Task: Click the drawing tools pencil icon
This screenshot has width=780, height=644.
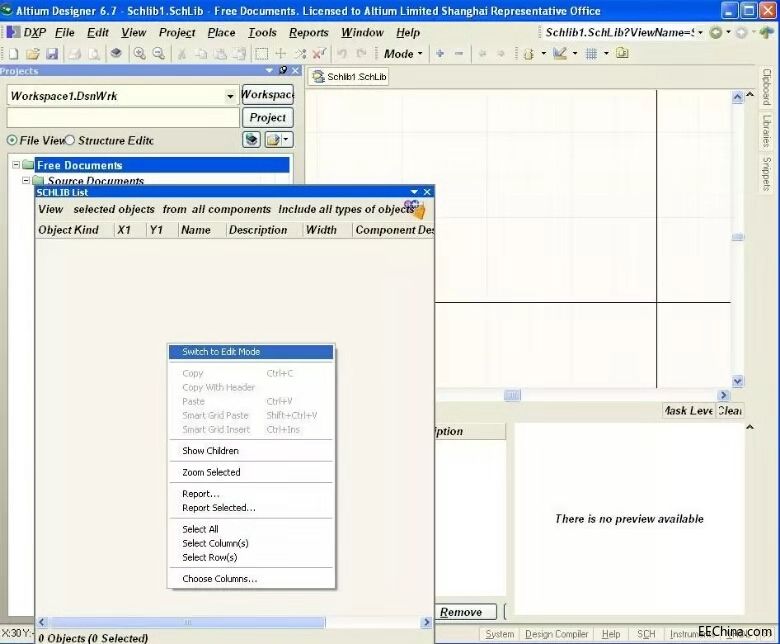Action: tap(560, 53)
